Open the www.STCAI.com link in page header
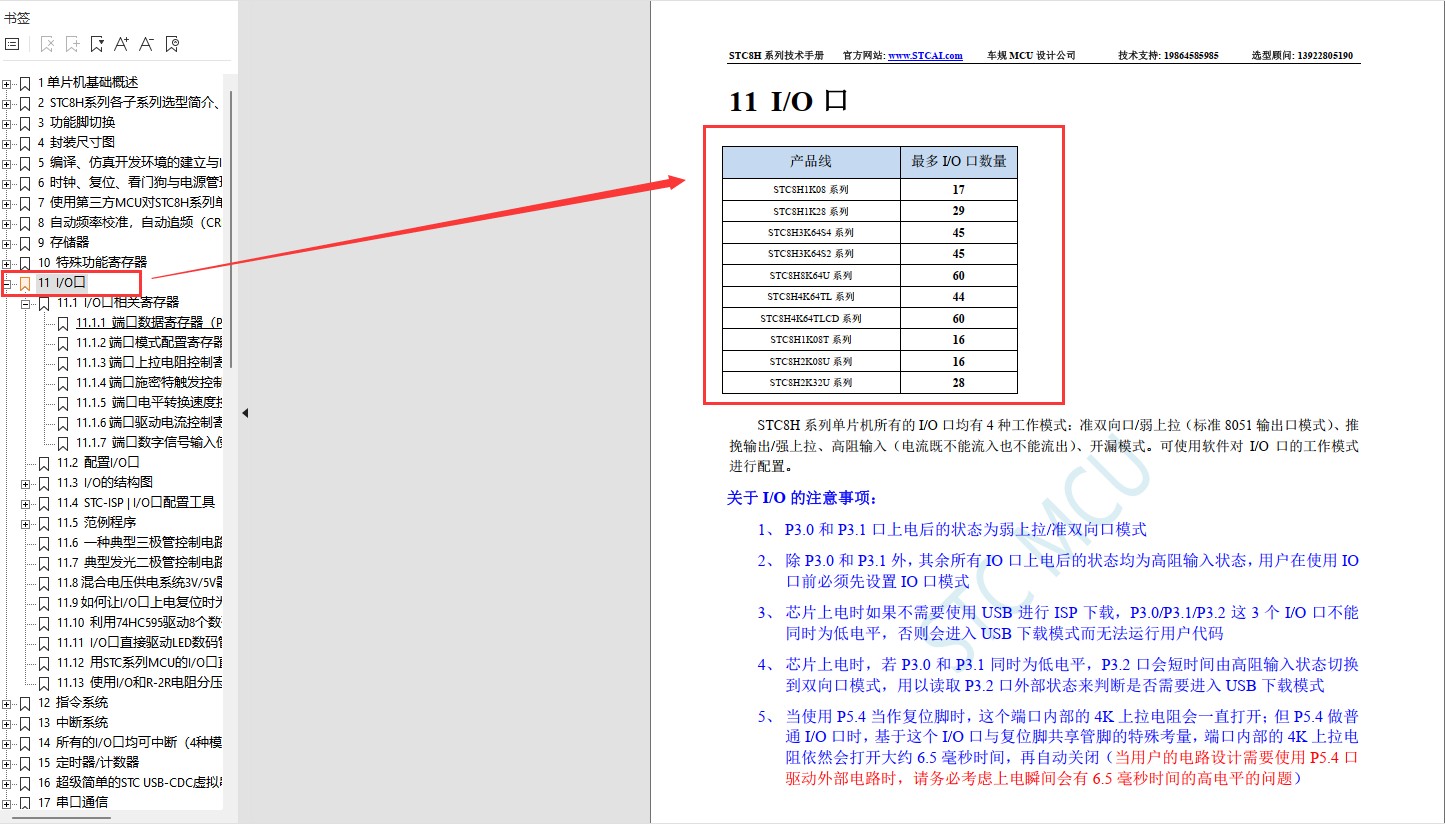 [925, 56]
